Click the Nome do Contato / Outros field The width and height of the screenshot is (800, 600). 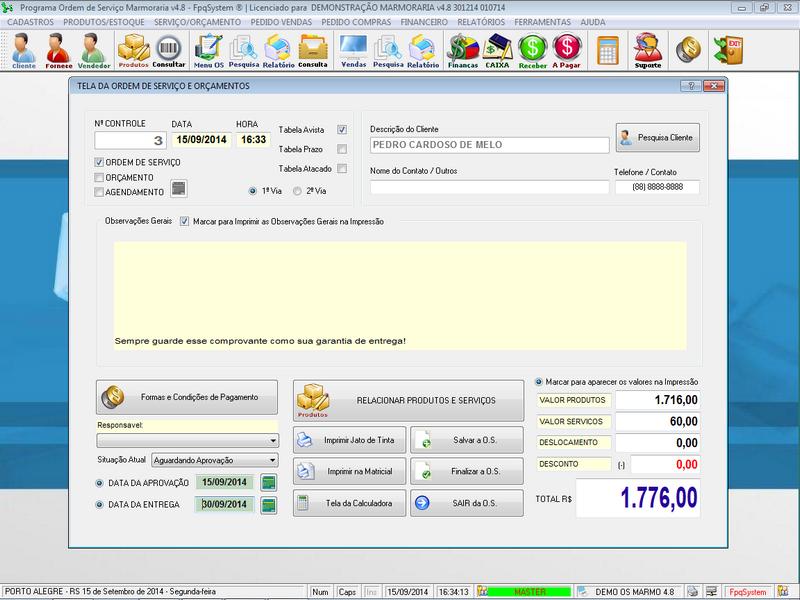[489, 187]
